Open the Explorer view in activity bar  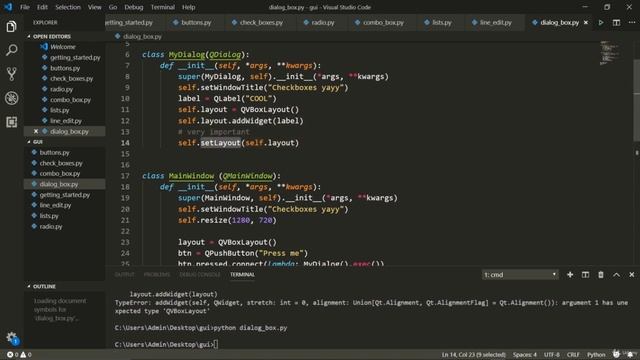(11, 27)
